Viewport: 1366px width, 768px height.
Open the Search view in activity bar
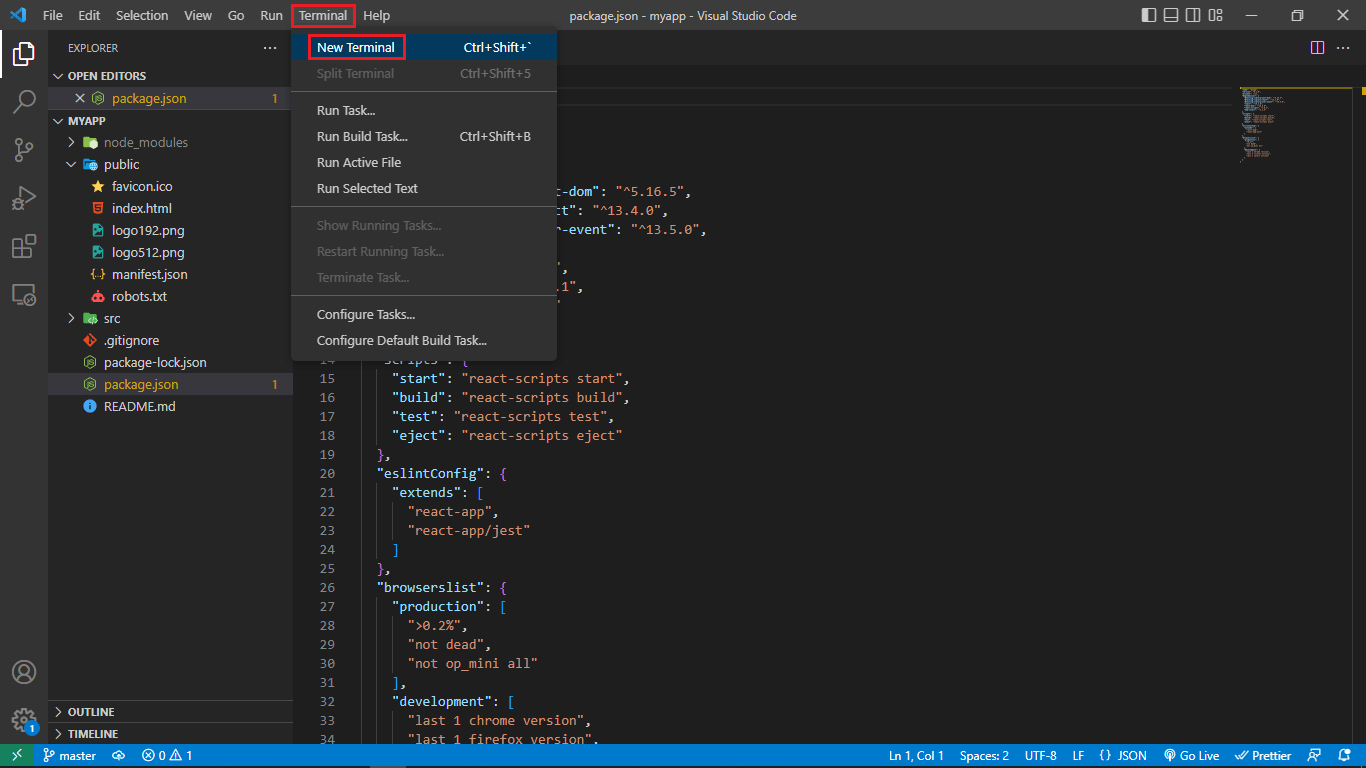pyautogui.click(x=24, y=102)
